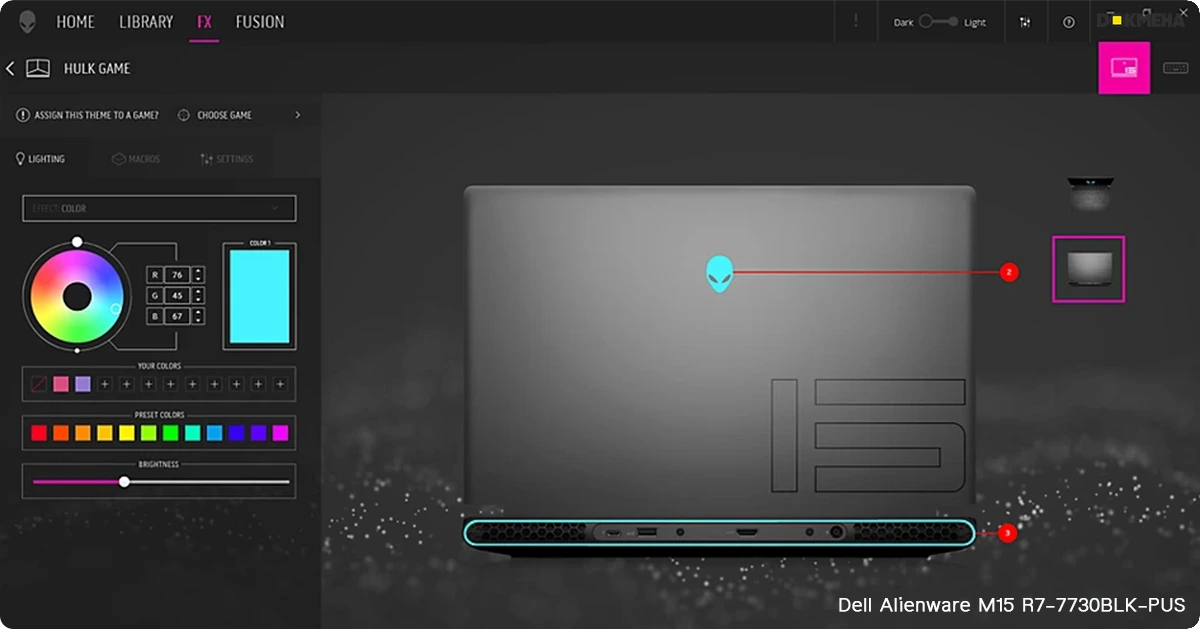Screen dimensions: 1200x629
Task: Select the dark blue preset color
Action: [x=237, y=433]
